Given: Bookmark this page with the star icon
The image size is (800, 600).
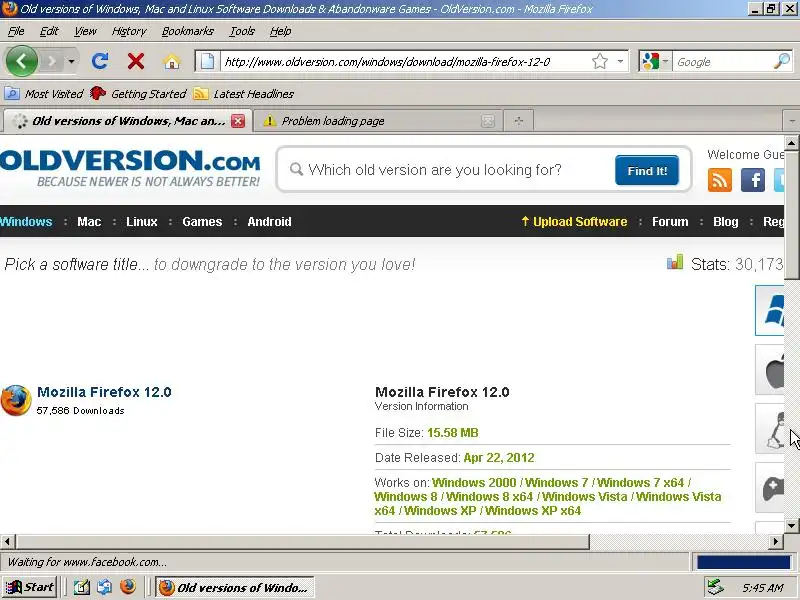Looking at the screenshot, I should [x=600, y=62].
